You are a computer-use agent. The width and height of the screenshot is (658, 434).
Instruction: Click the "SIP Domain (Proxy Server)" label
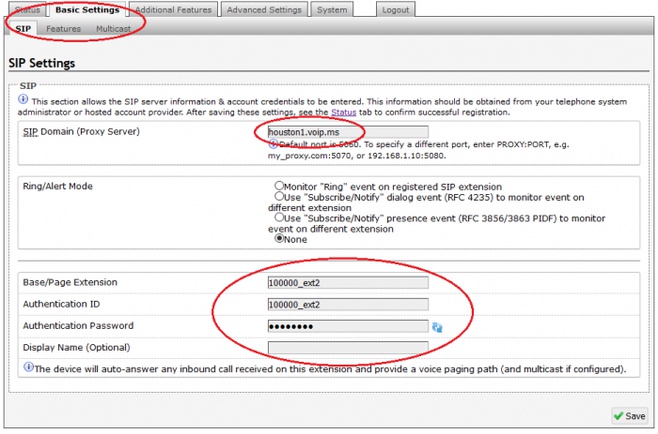(81, 131)
